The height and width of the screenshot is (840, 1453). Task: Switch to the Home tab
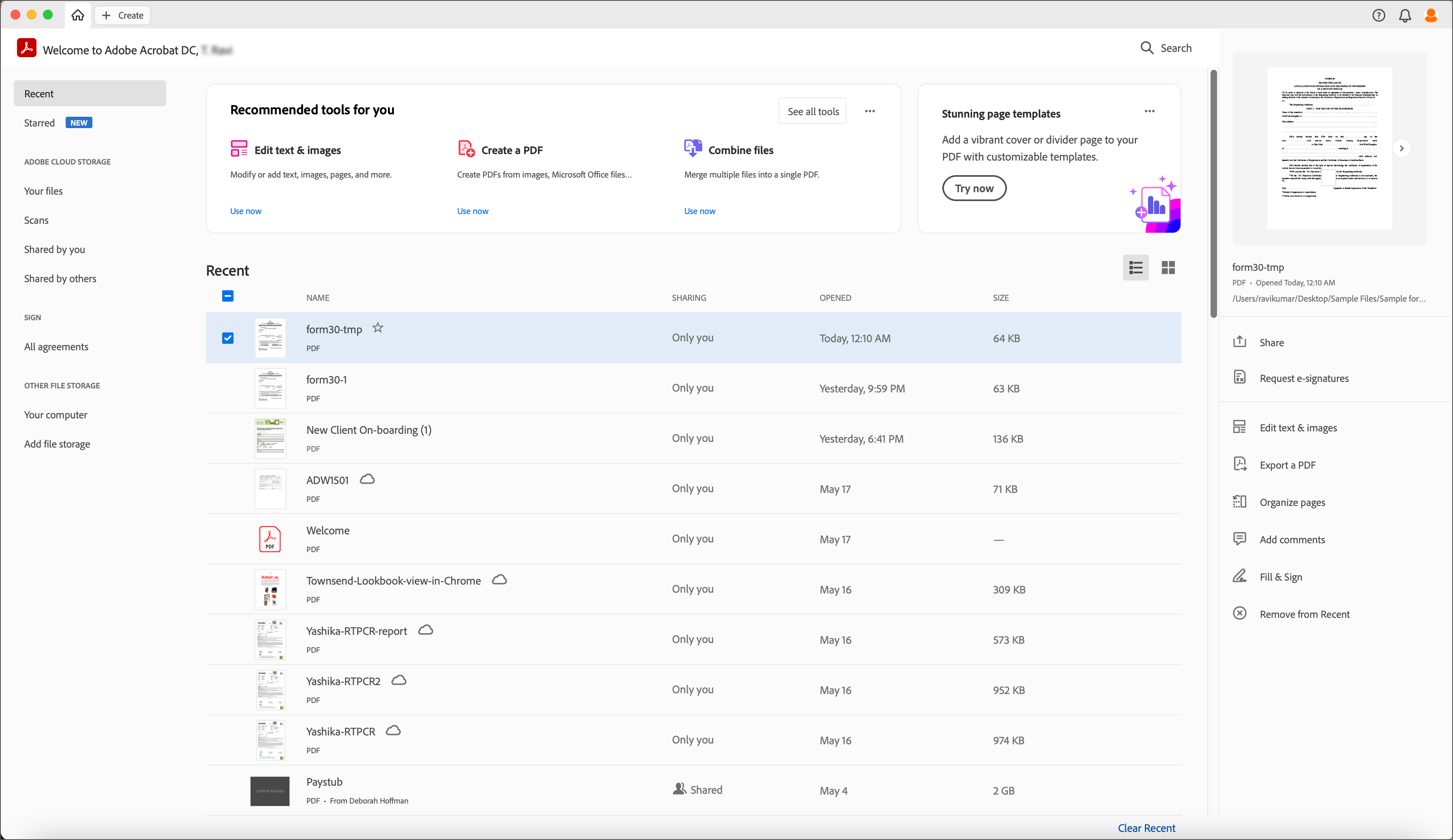click(x=77, y=15)
